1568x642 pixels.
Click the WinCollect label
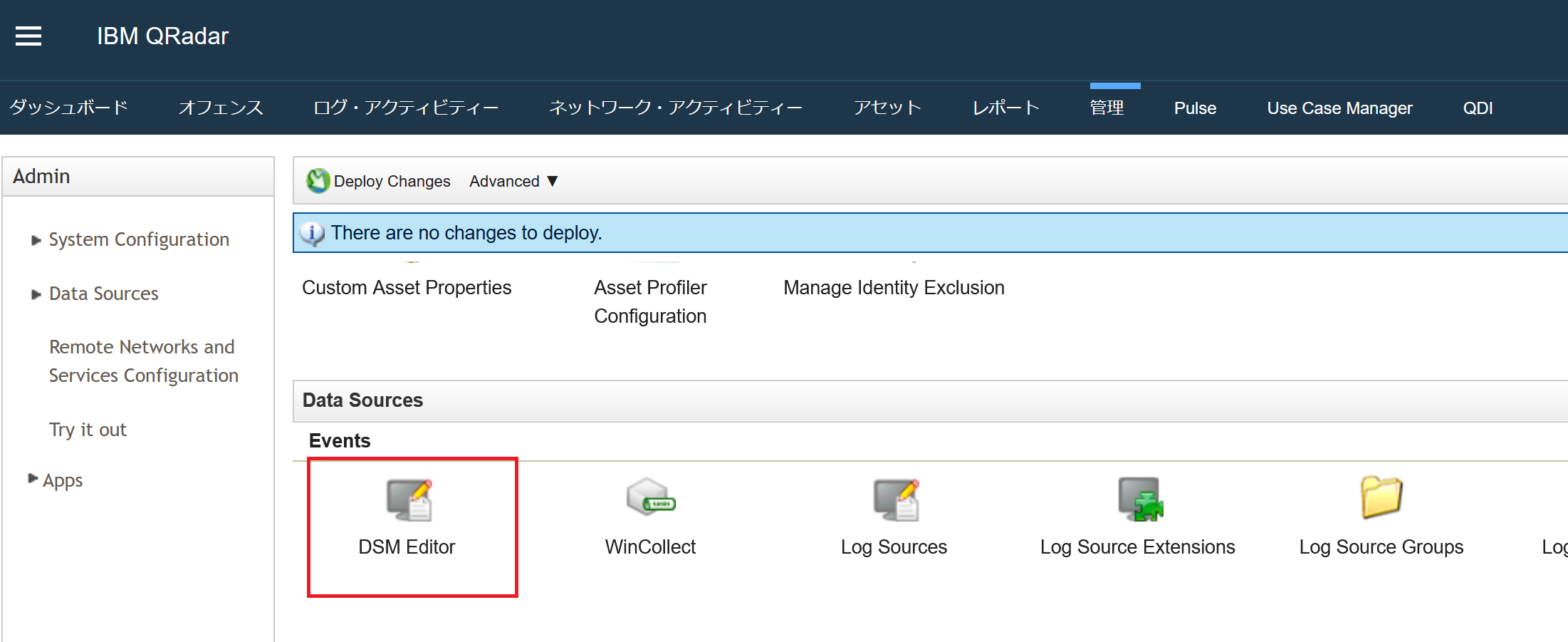[651, 547]
